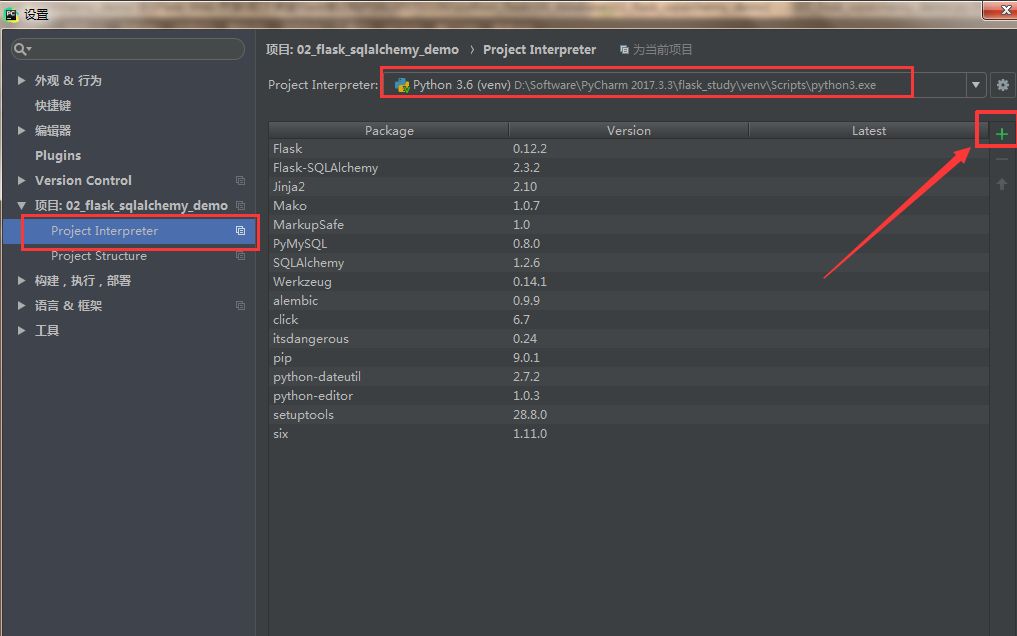Click the 项目 breadcrumb in the header

click(362, 49)
